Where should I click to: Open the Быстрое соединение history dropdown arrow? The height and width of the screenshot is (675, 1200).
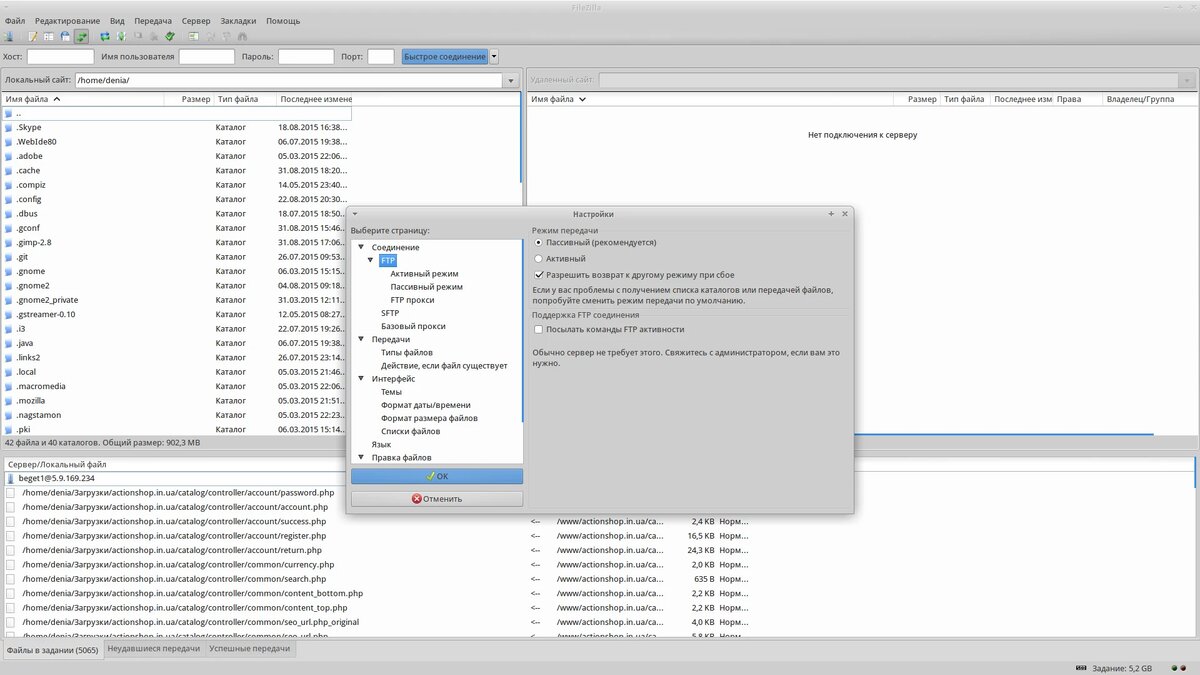click(494, 57)
